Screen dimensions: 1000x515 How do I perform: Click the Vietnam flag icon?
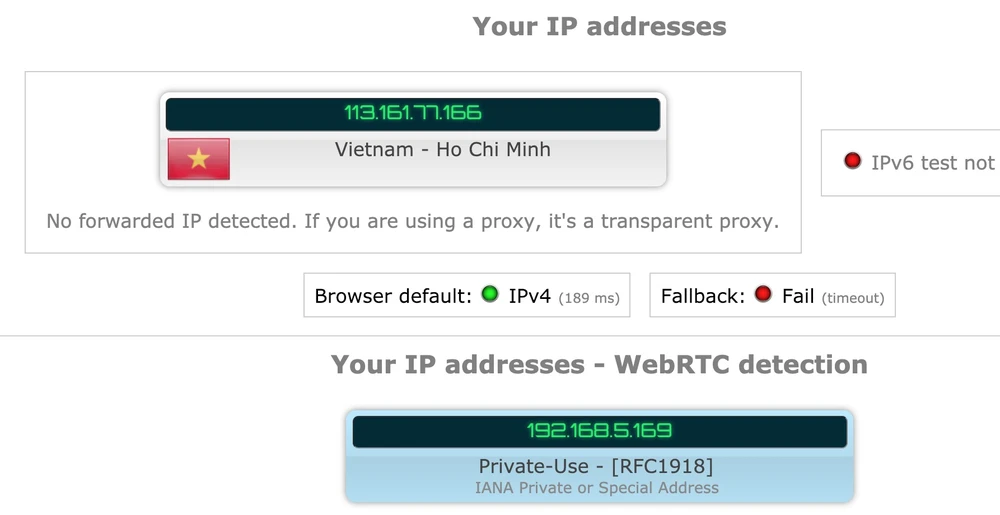(x=199, y=159)
